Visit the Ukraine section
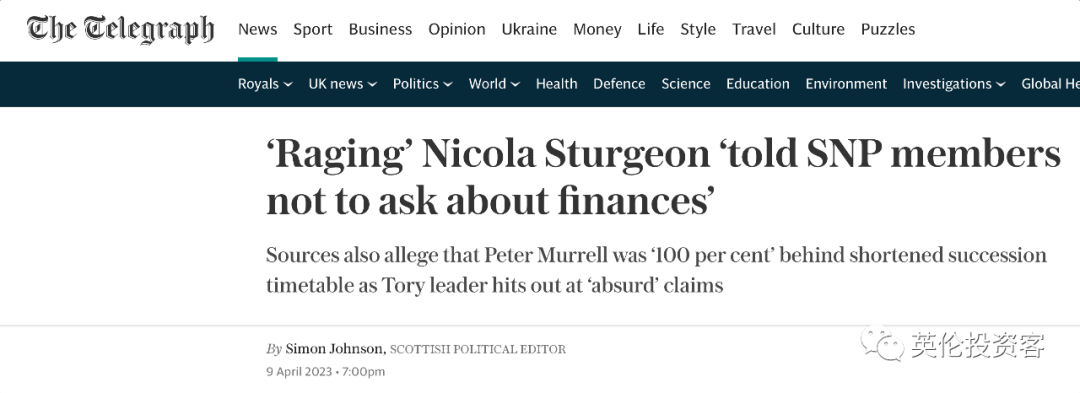The image size is (1080, 393). click(529, 30)
